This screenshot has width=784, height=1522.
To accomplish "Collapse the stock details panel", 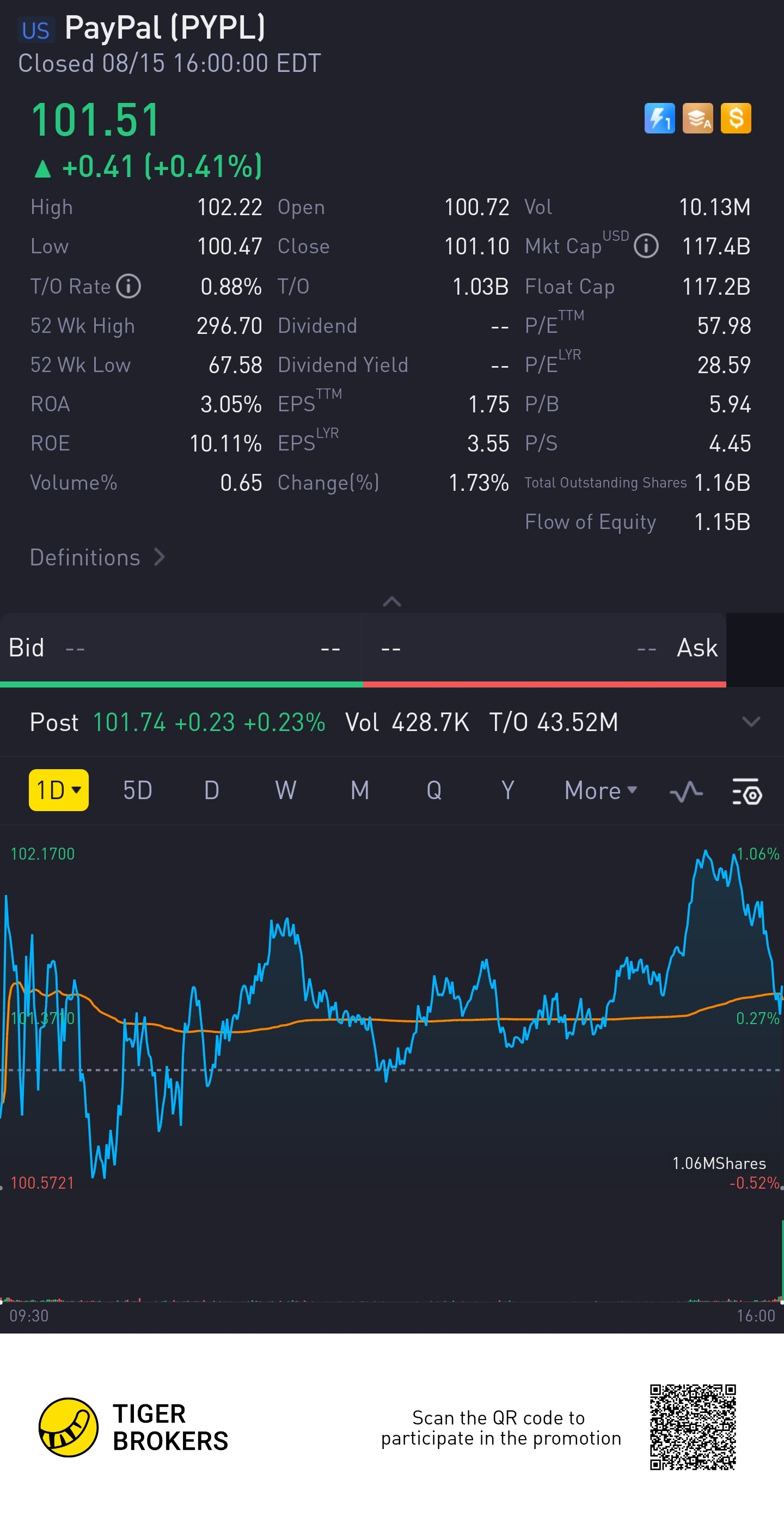I will point(392,601).
